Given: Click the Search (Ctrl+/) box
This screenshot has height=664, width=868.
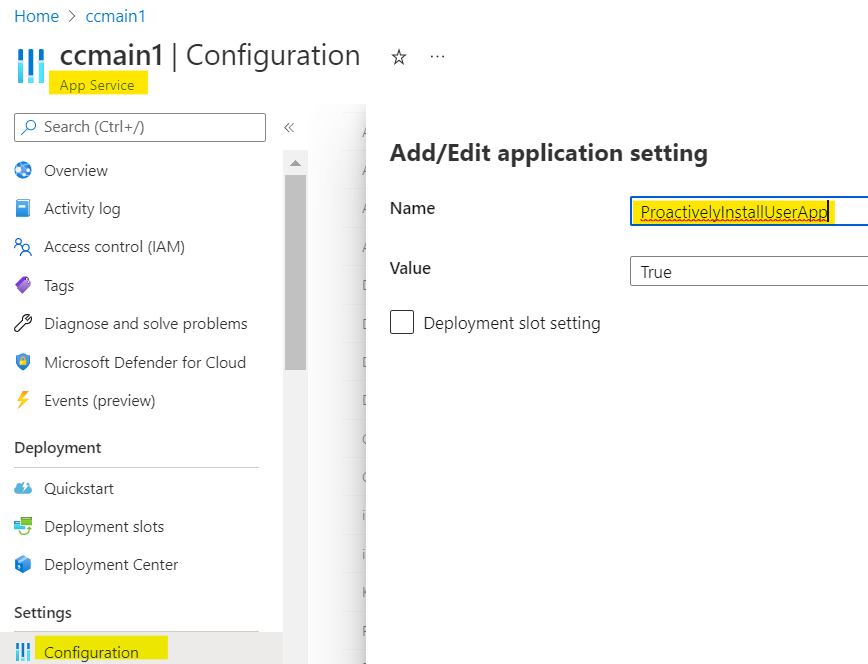Looking at the screenshot, I should click(x=139, y=127).
